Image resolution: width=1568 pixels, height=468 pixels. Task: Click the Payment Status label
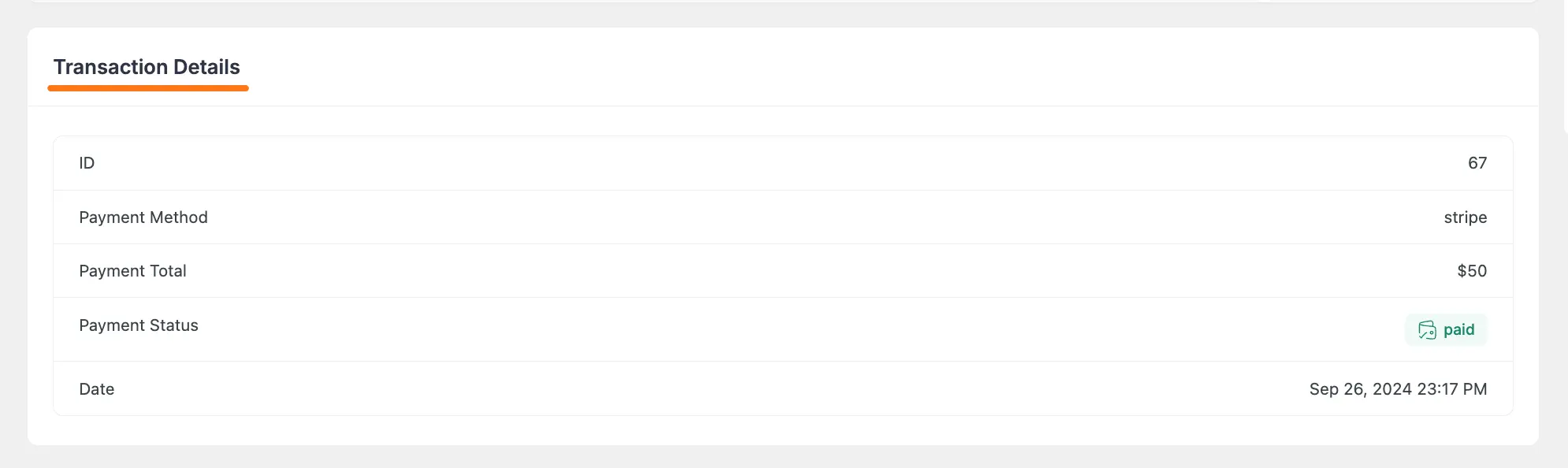click(139, 325)
